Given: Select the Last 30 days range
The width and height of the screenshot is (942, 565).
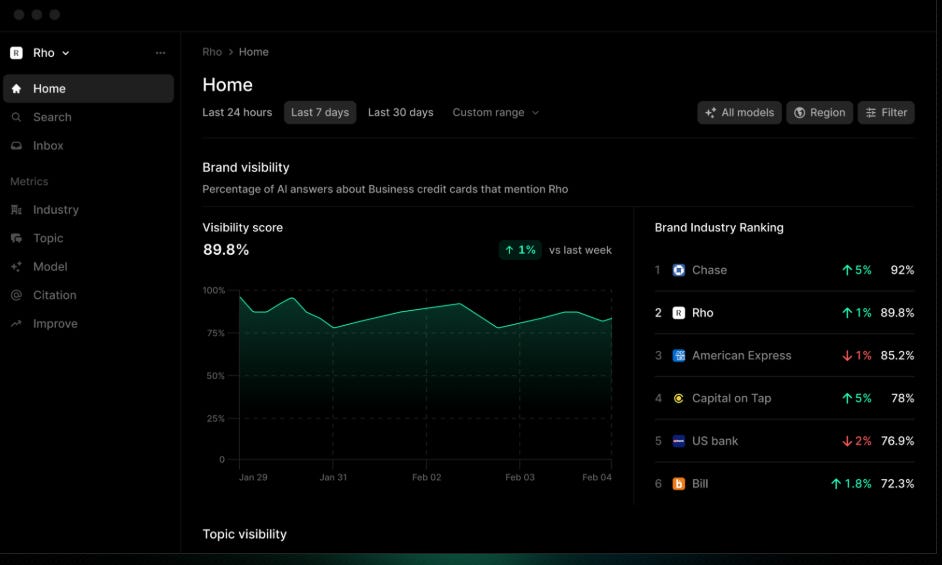Looking at the screenshot, I should 401,112.
